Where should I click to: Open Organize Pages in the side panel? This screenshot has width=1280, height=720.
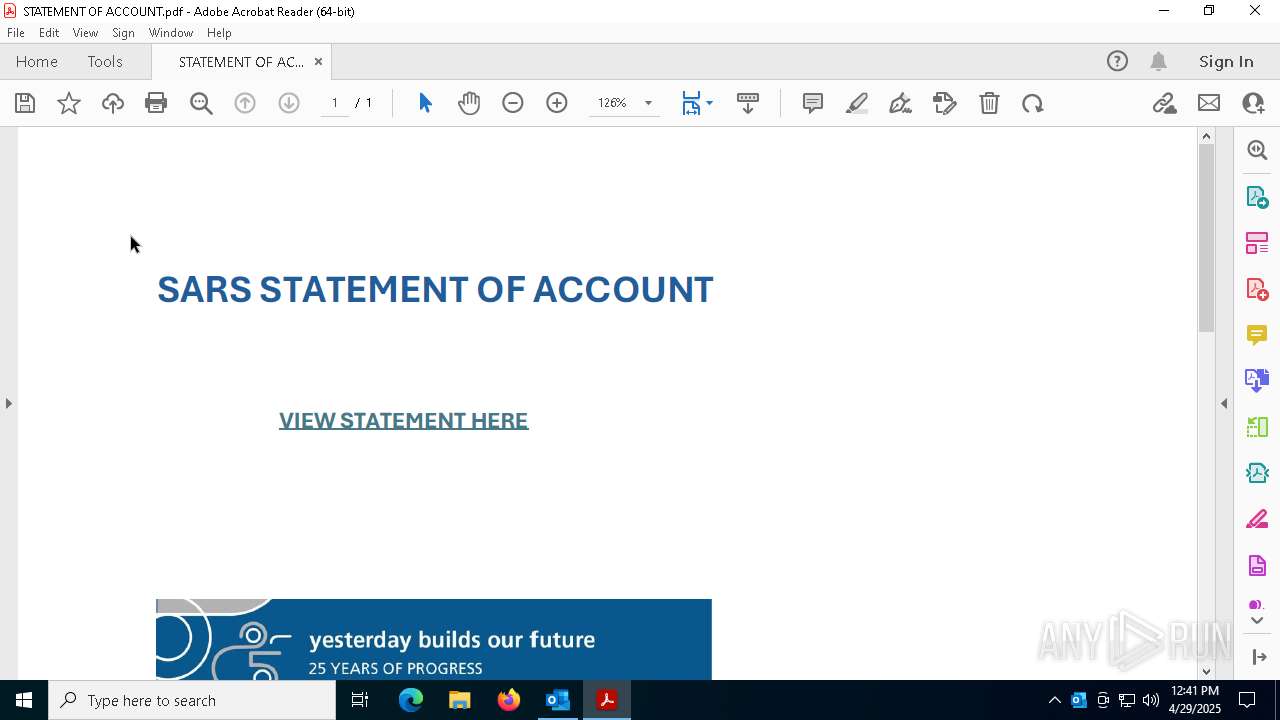tap(1257, 243)
